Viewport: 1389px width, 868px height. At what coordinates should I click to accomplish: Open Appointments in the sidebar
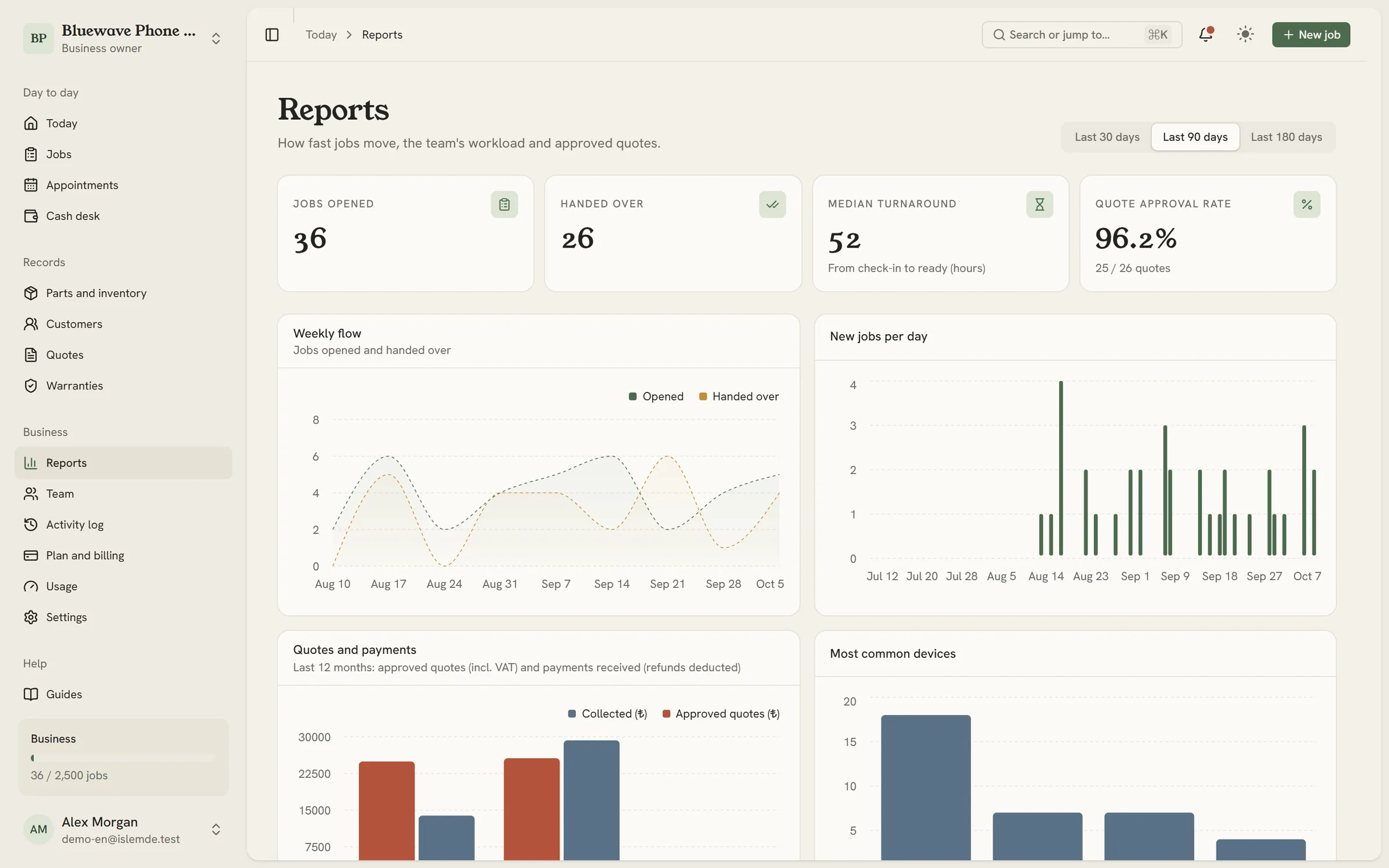tap(123, 185)
